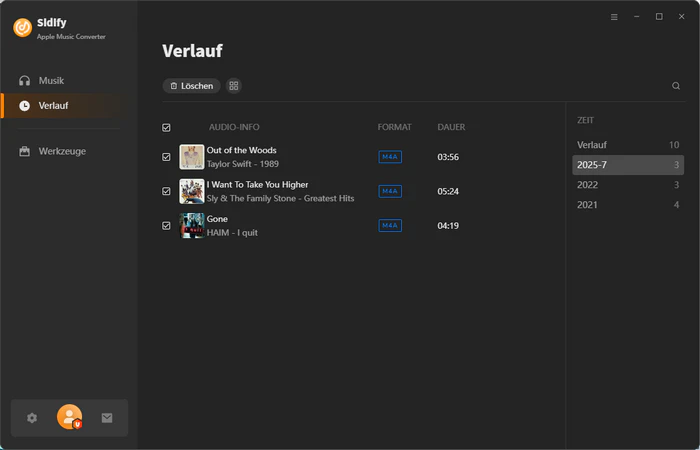Select HAIM - I quit text
The height and width of the screenshot is (450, 700).
pos(232,233)
